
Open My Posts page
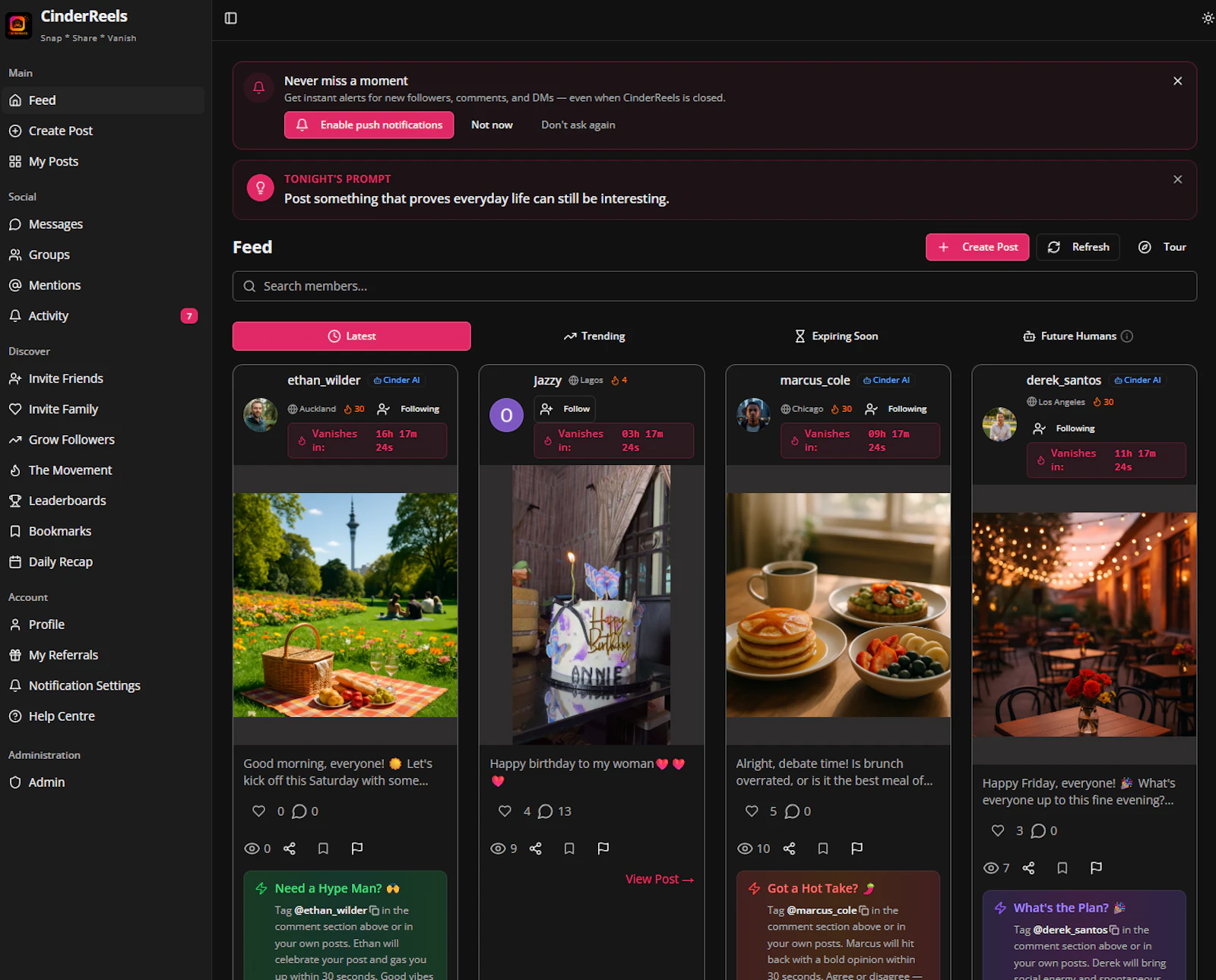pyautogui.click(x=103, y=162)
